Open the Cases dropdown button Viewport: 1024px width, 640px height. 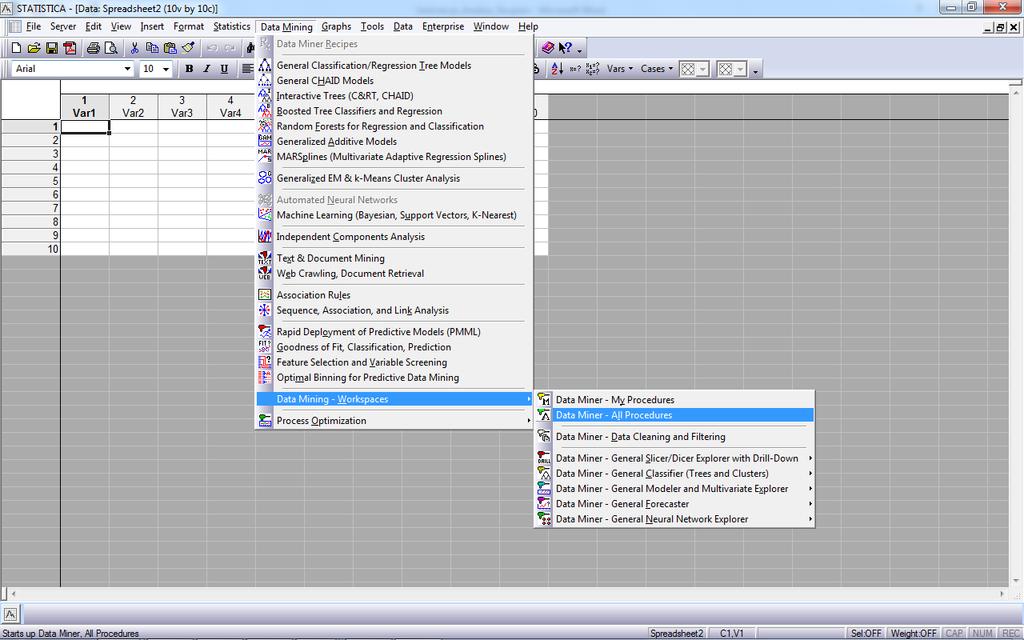click(x=656, y=69)
